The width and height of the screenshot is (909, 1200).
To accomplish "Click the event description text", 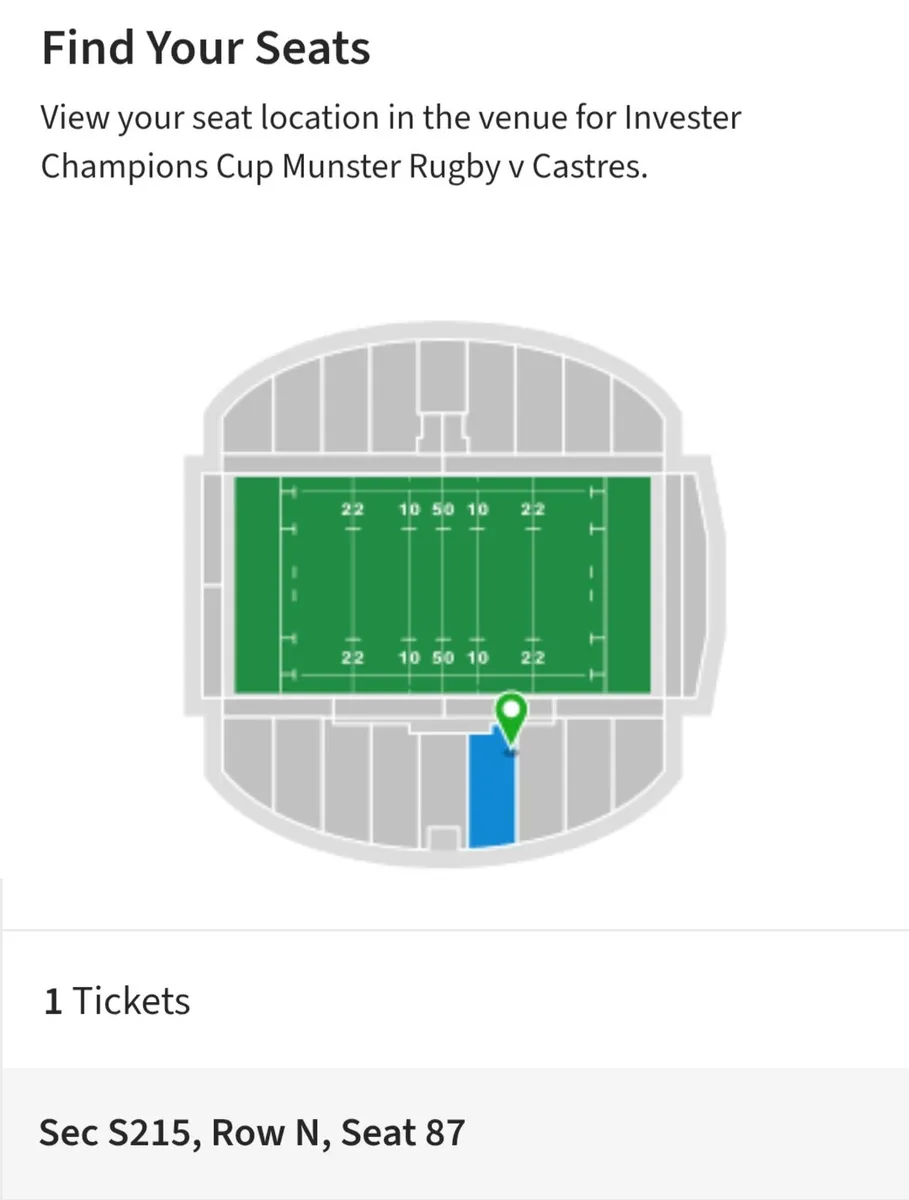I will click(x=390, y=141).
